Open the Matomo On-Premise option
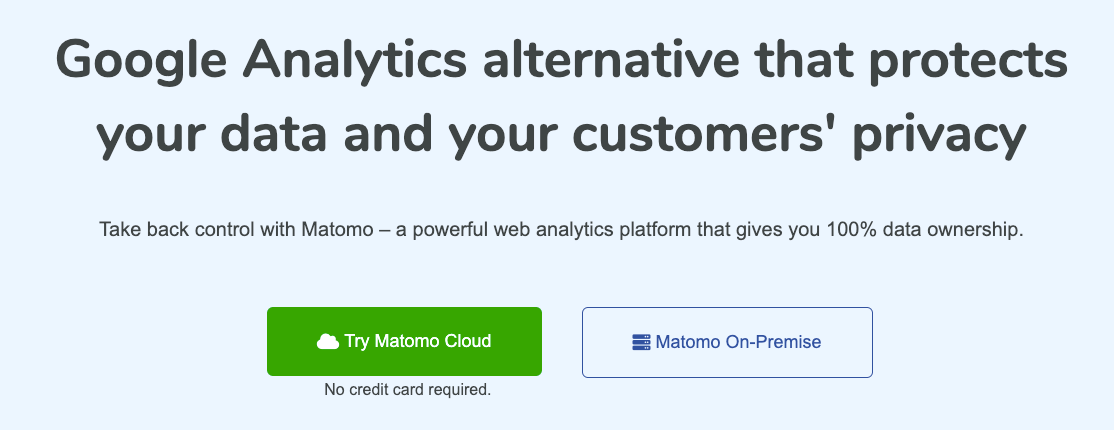Viewport: 1114px width, 430px height. (727, 343)
